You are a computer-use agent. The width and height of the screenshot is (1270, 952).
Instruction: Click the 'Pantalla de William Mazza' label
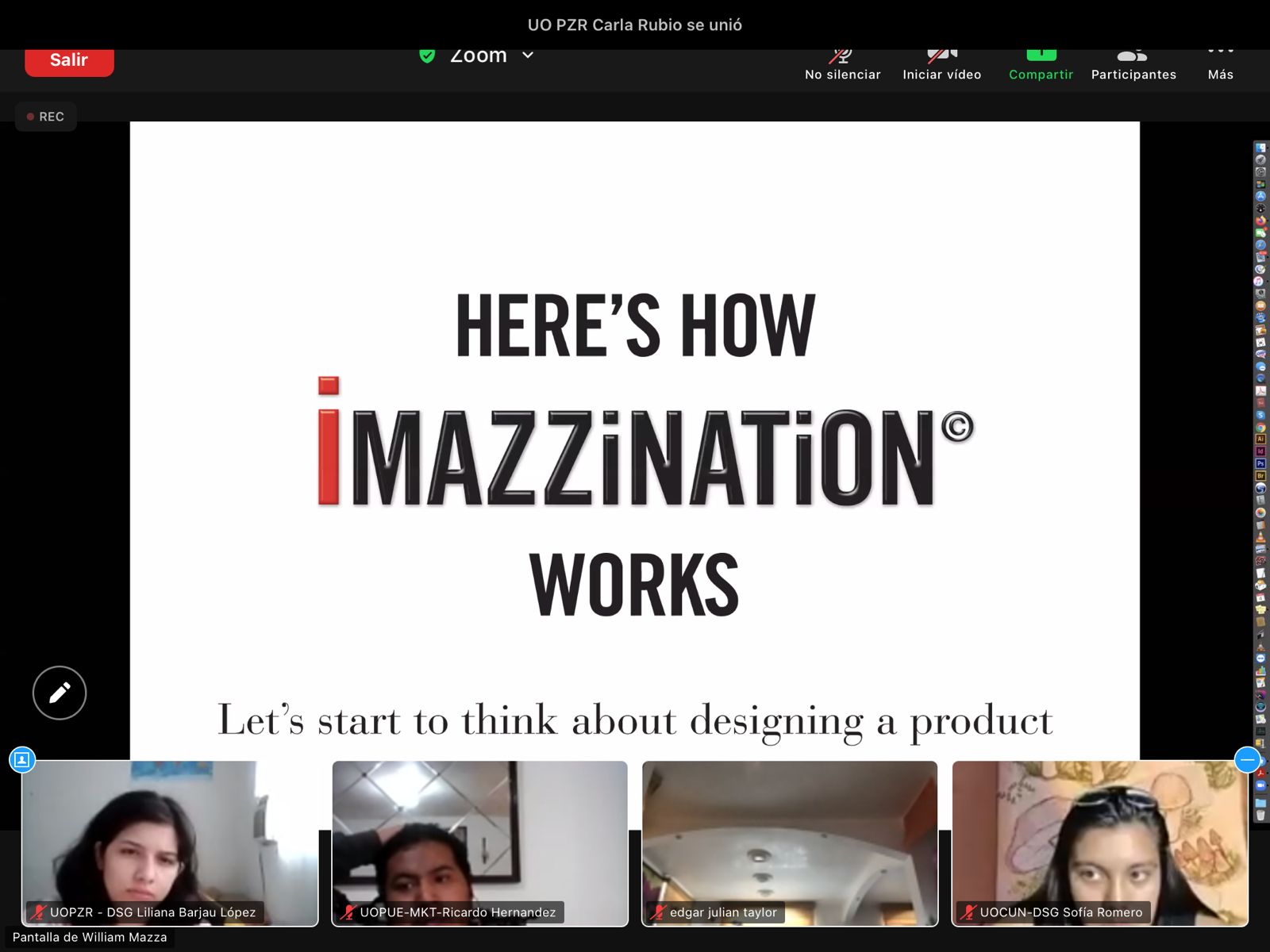coord(90,937)
